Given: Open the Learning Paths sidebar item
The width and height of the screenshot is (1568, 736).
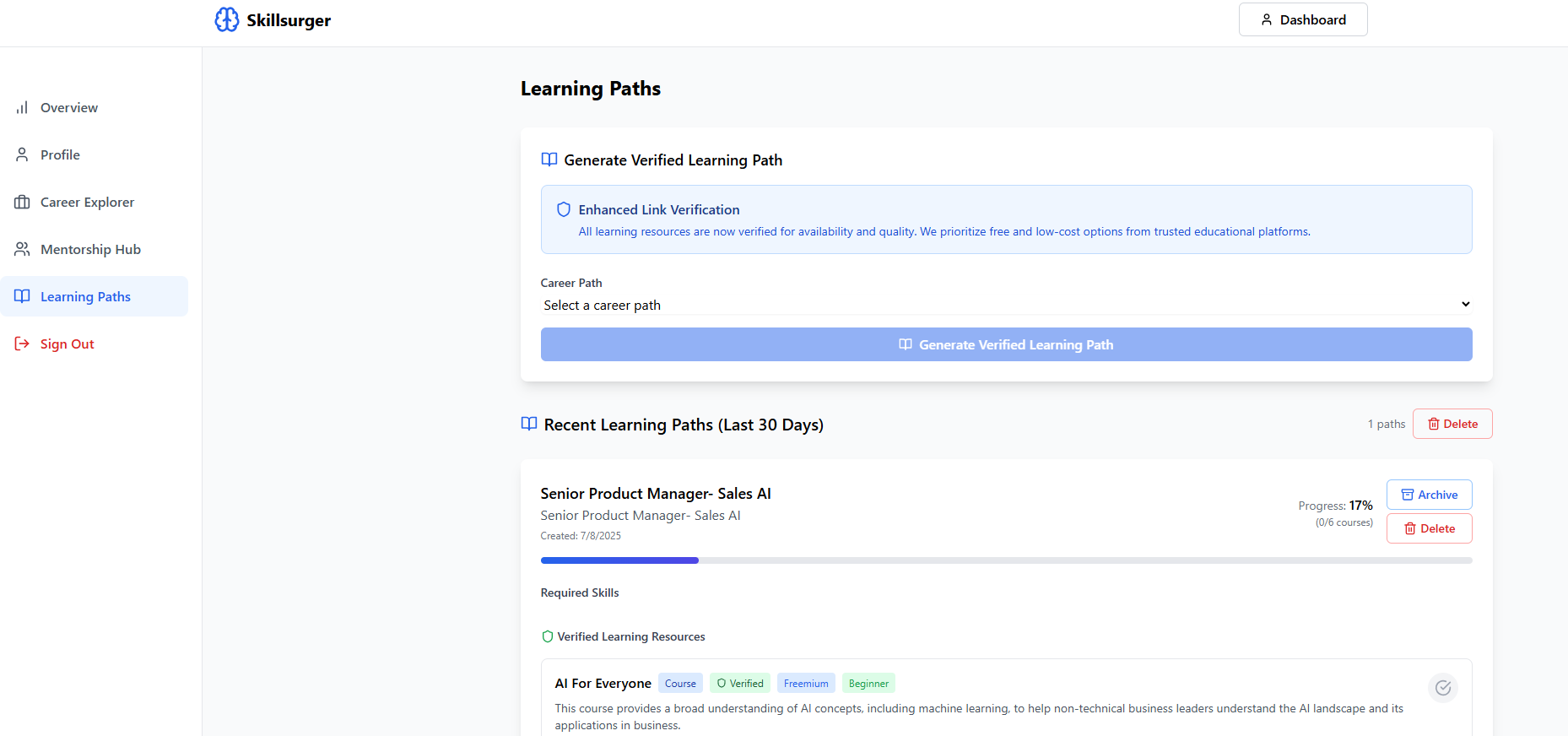Looking at the screenshot, I should (x=85, y=296).
